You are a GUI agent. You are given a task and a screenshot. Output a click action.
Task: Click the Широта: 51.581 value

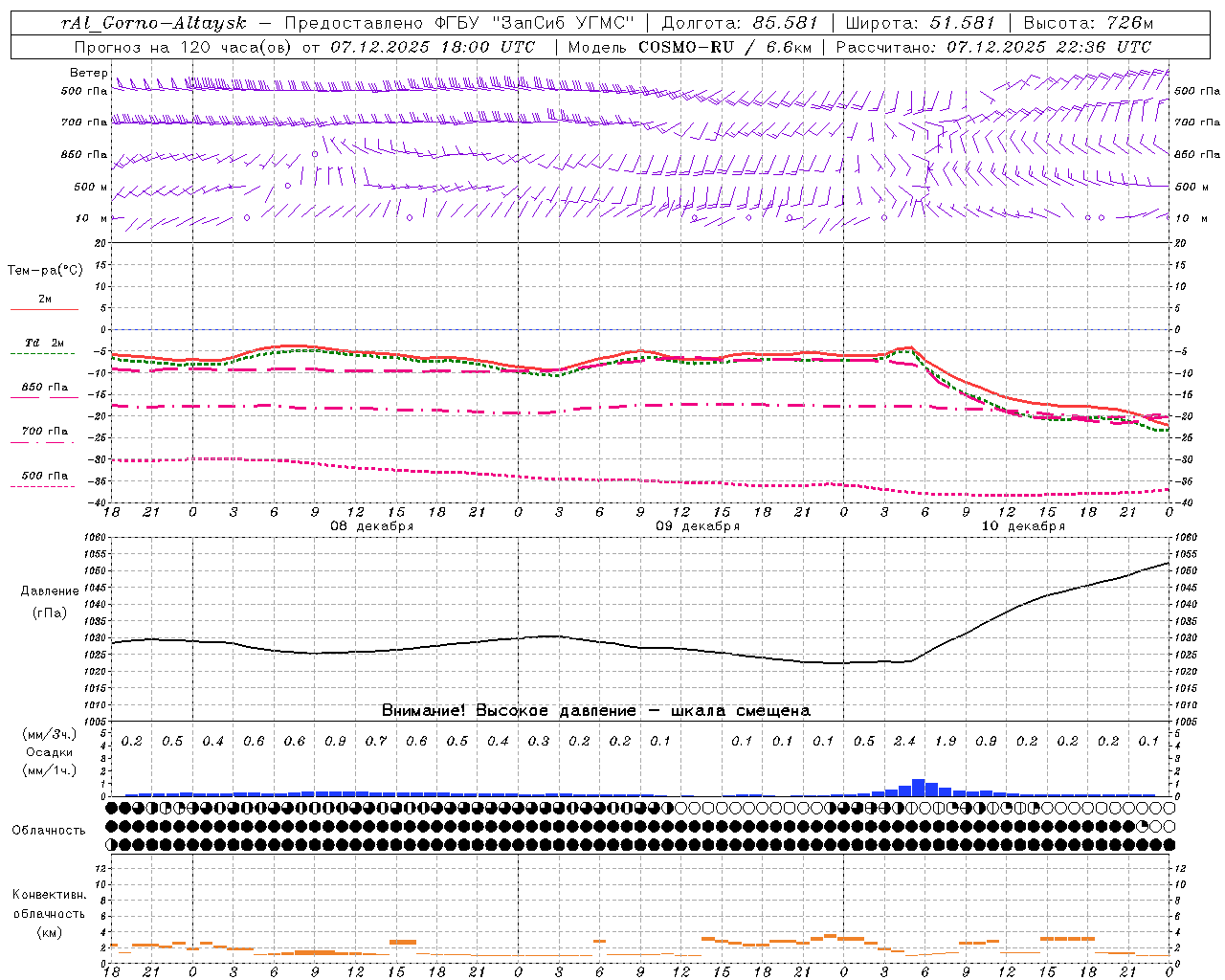(x=921, y=23)
